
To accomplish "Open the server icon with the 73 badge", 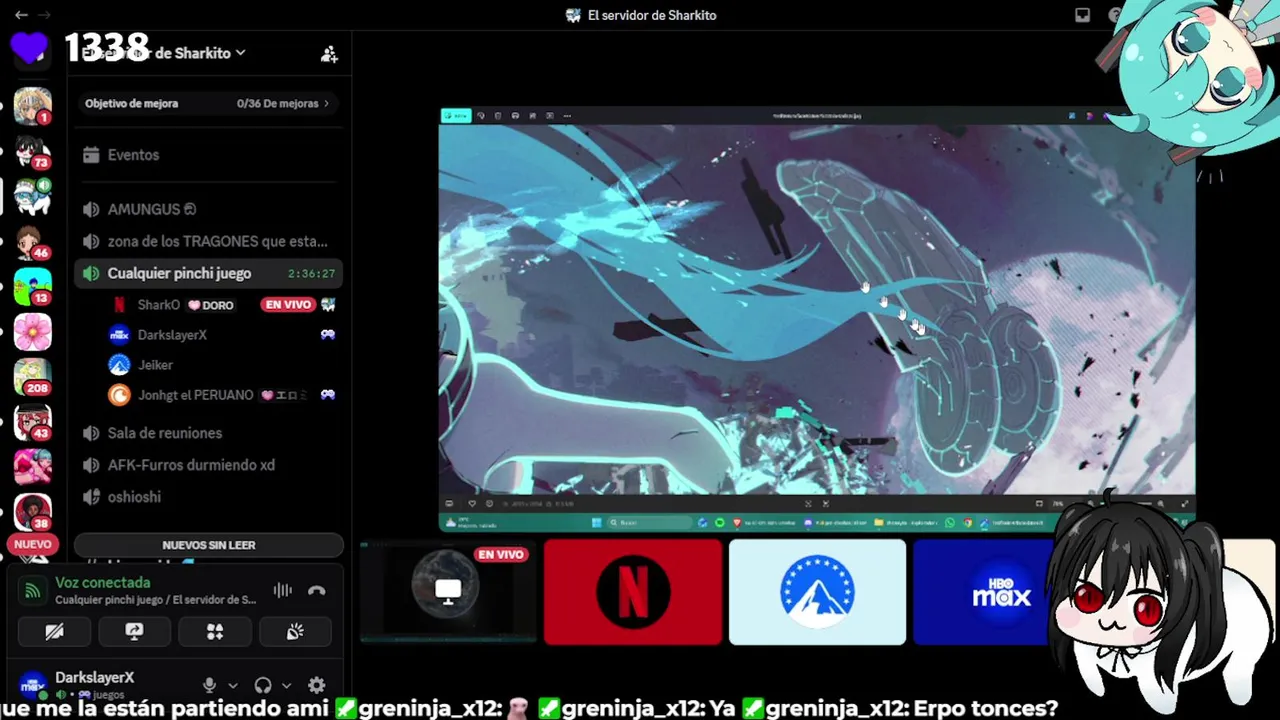I will click(32, 151).
